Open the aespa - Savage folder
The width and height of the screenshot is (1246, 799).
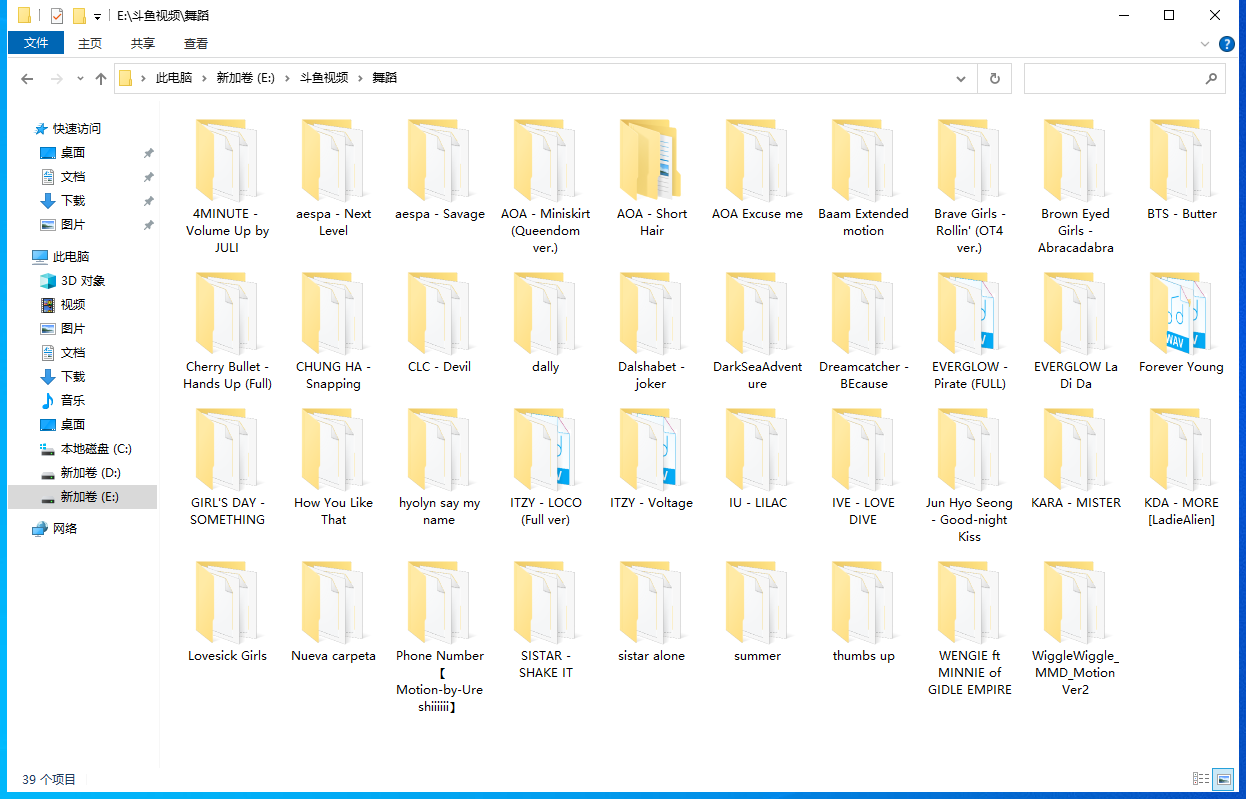click(x=439, y=170)
